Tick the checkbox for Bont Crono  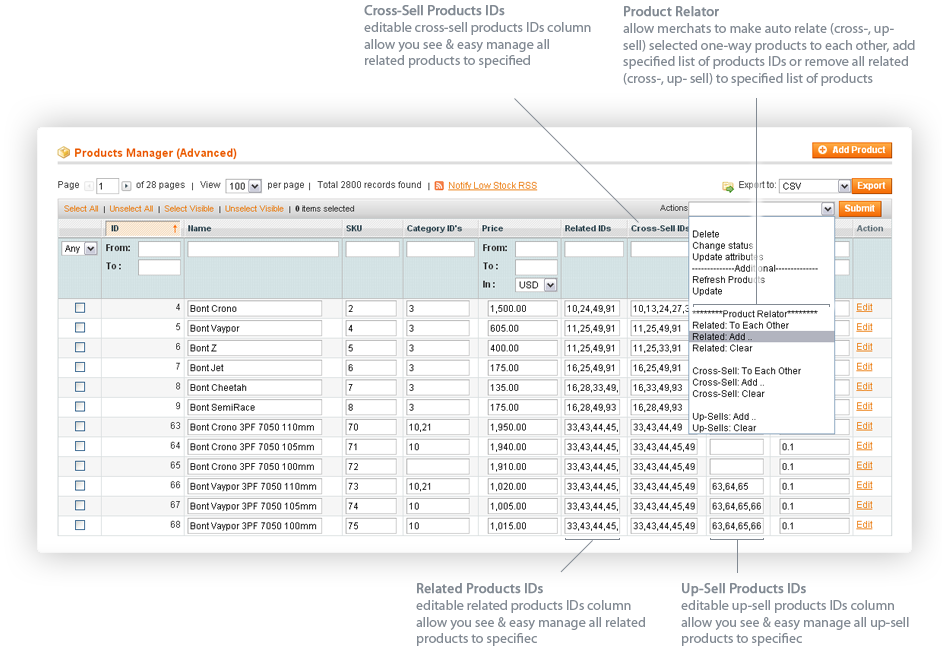click(x=80, y=308)
